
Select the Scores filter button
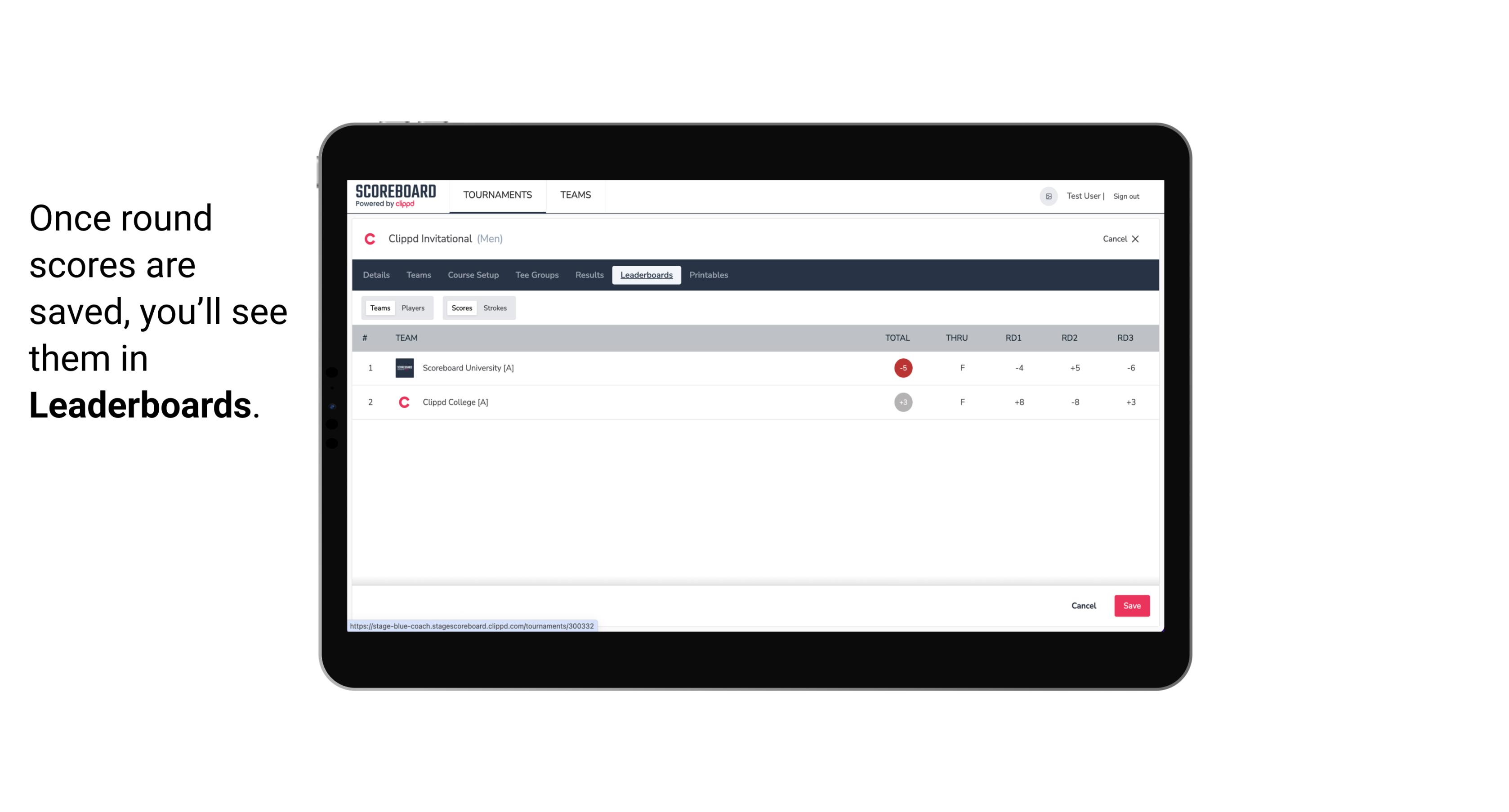tap(461, 307)
